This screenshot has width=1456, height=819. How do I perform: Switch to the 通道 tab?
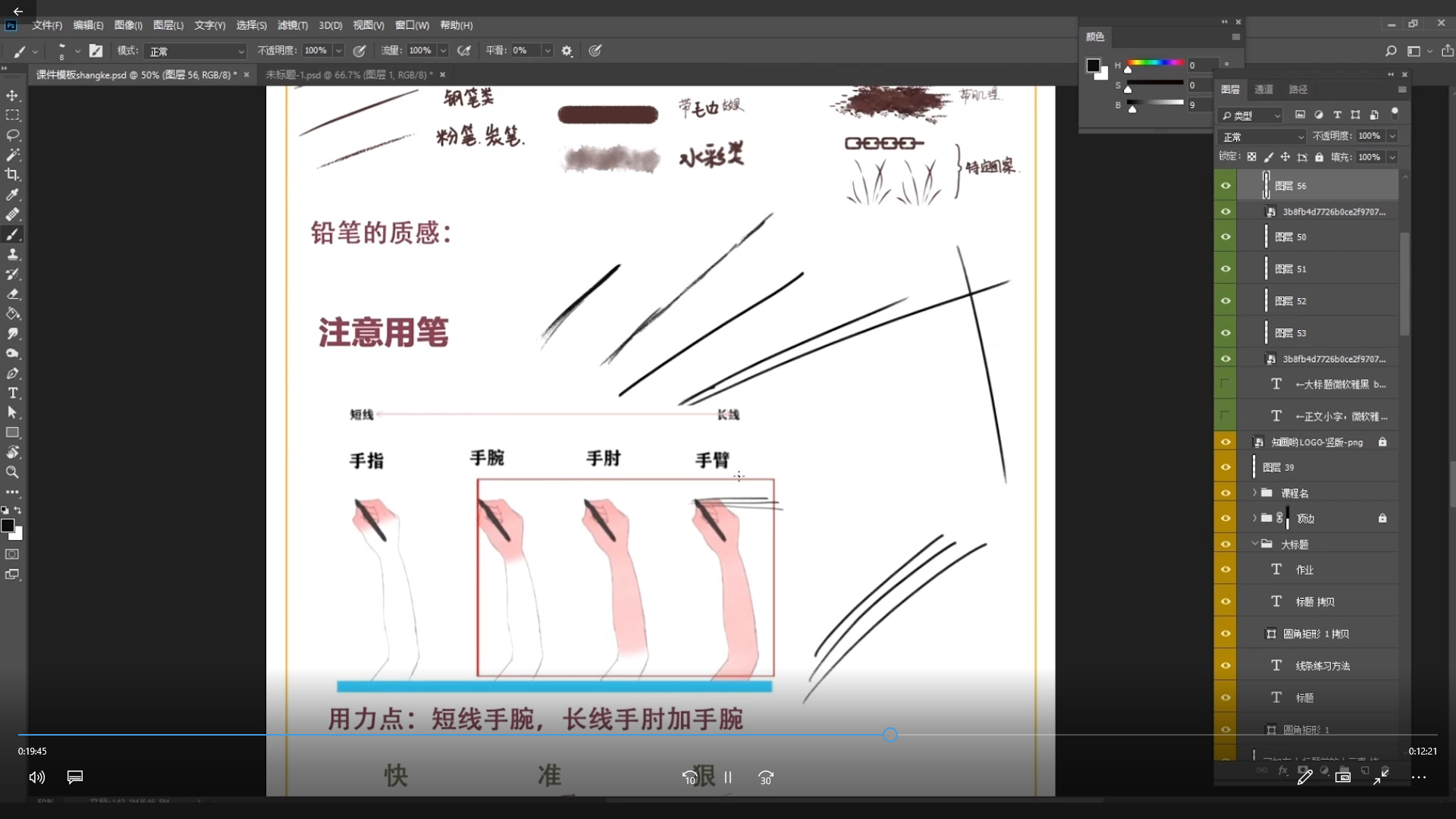pyautogui.click(x=1263, y=89)
